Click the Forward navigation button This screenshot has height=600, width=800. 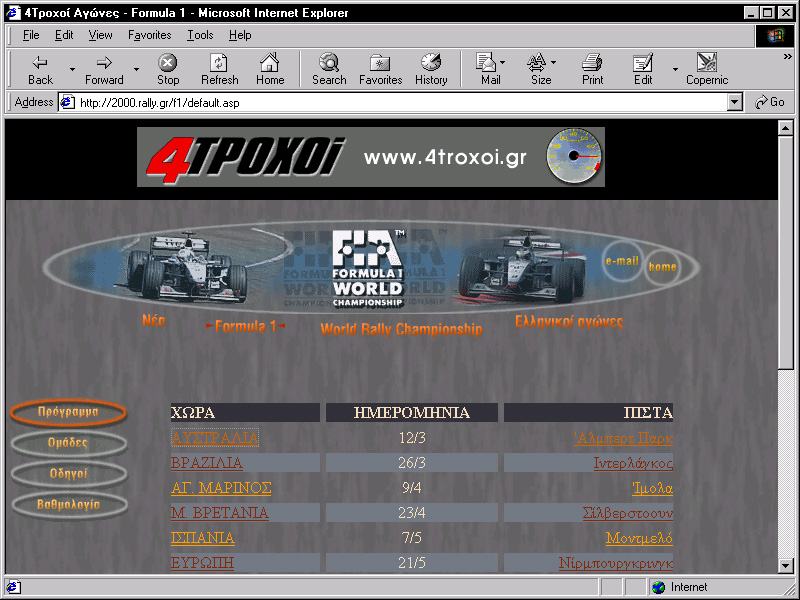(104, 69)
